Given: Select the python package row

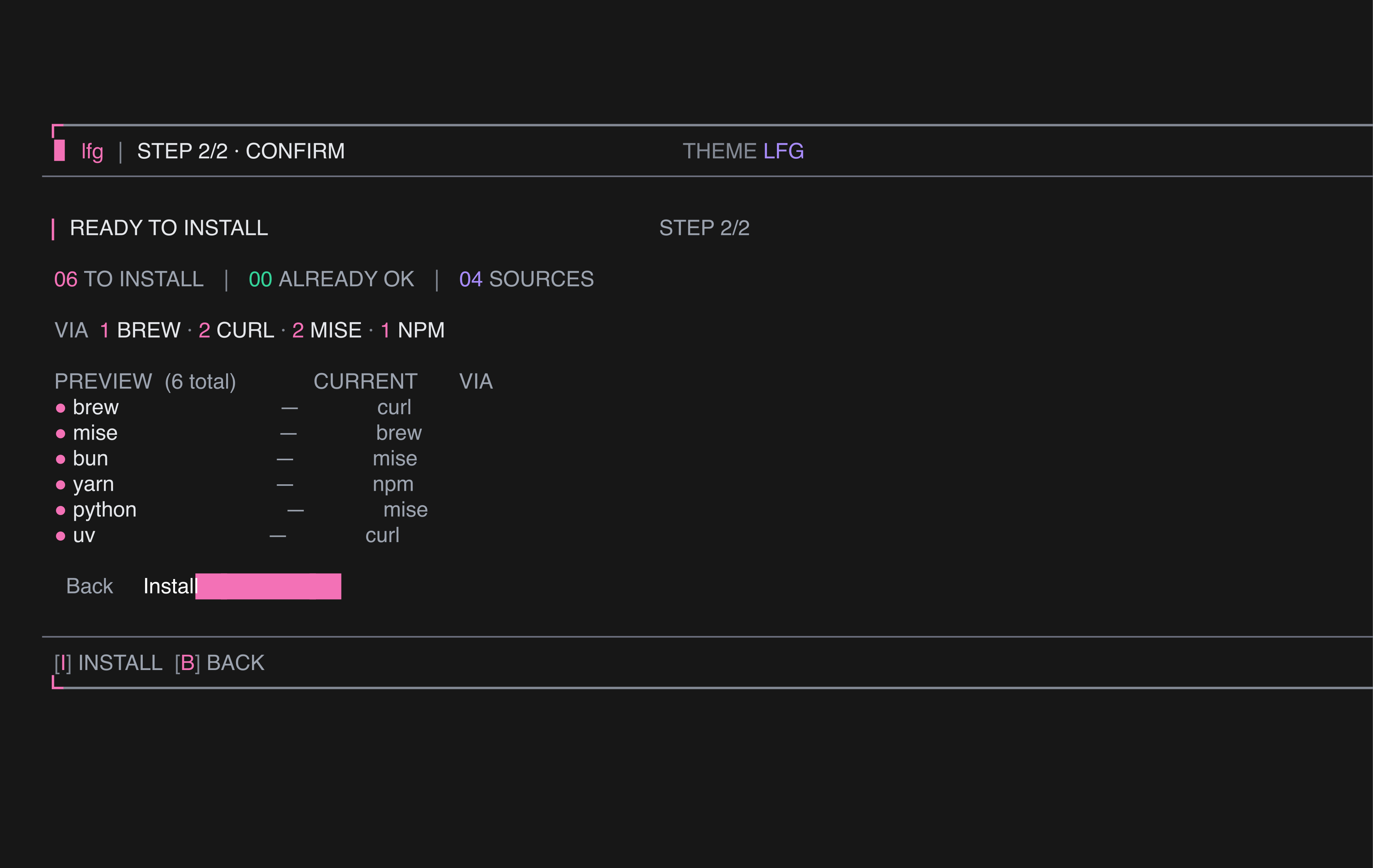Looking at the screenshot, I should coord(241,510).
